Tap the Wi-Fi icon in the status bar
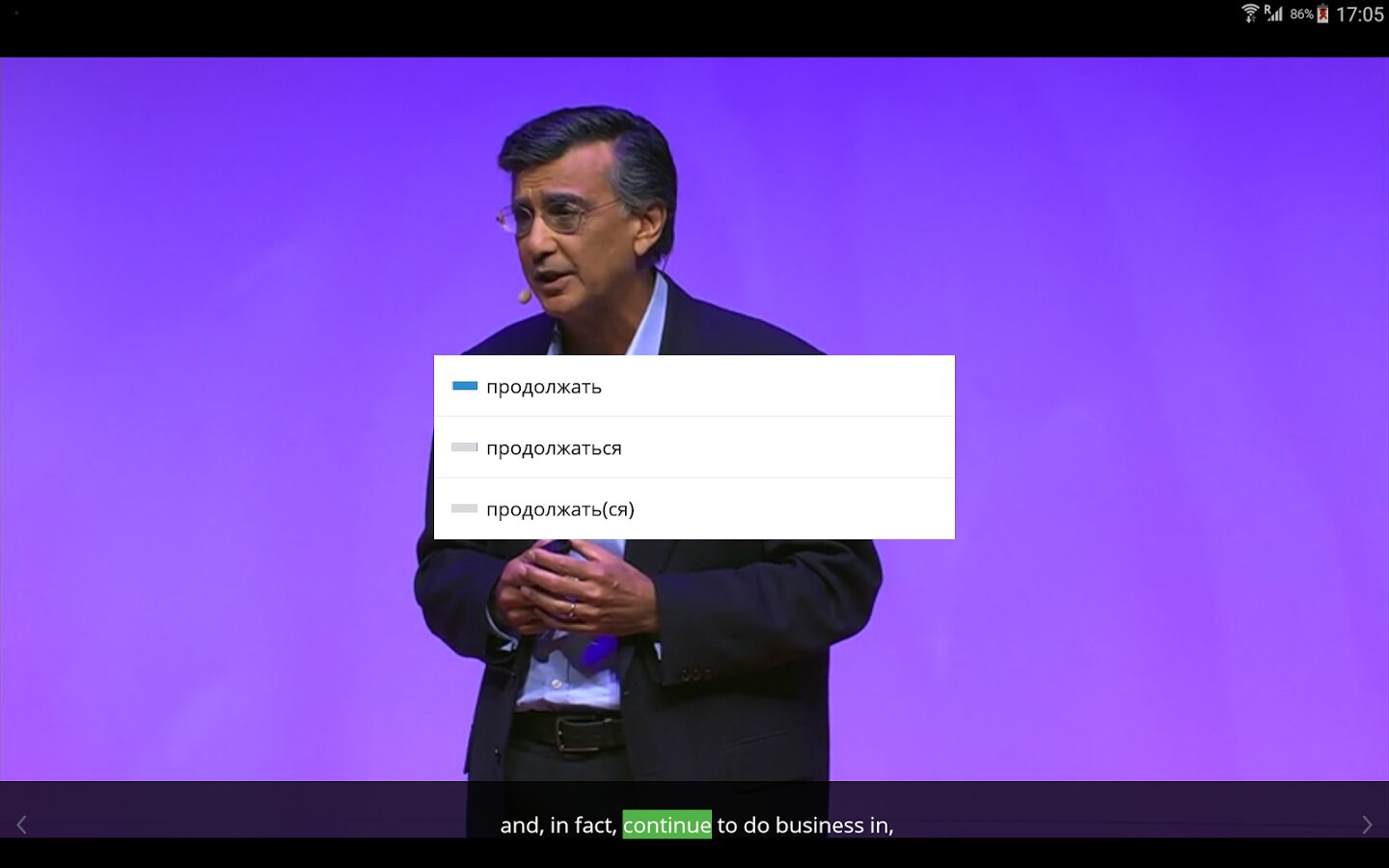The image size is (1389, 868). pyautogui.click(x=1250, y=14)
